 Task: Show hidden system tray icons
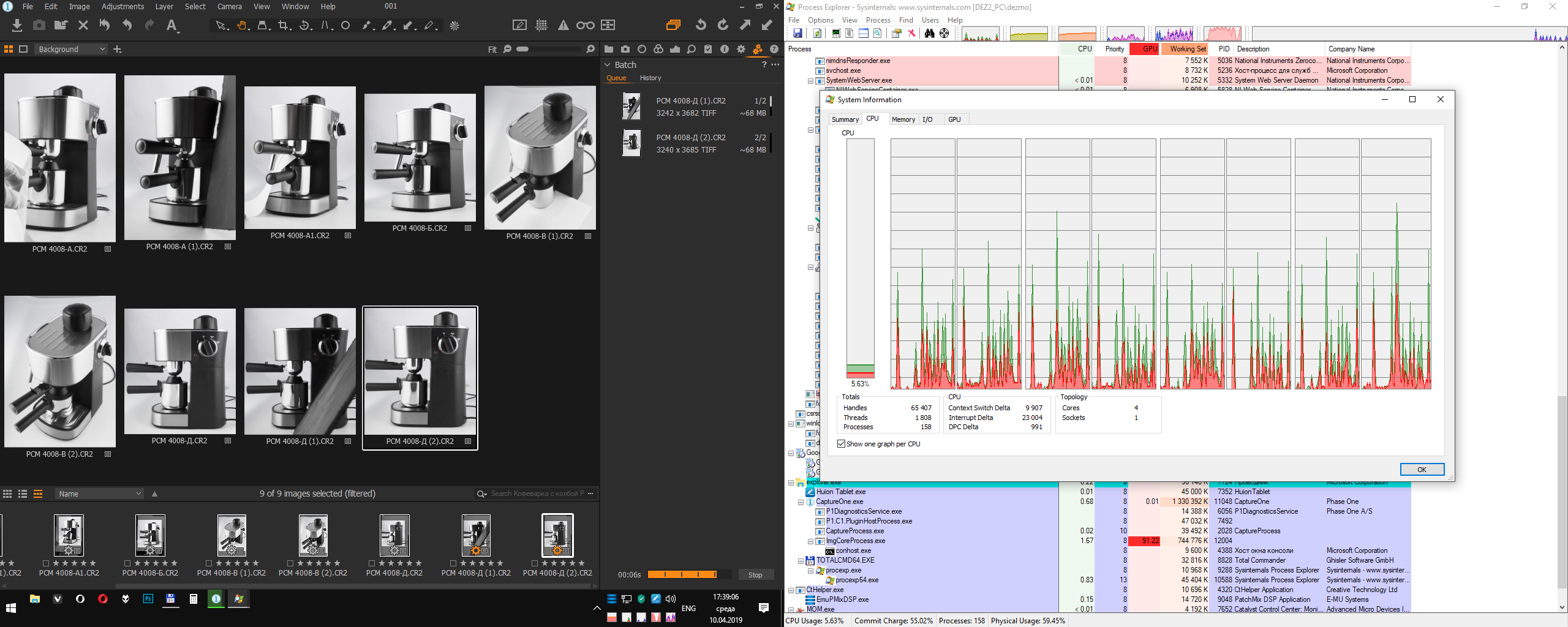(597, 608)
